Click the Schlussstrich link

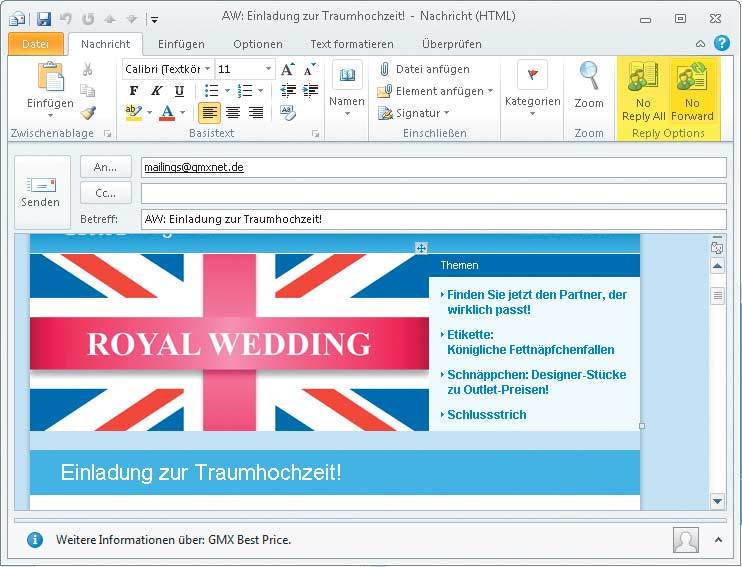[x=486, y=414]
